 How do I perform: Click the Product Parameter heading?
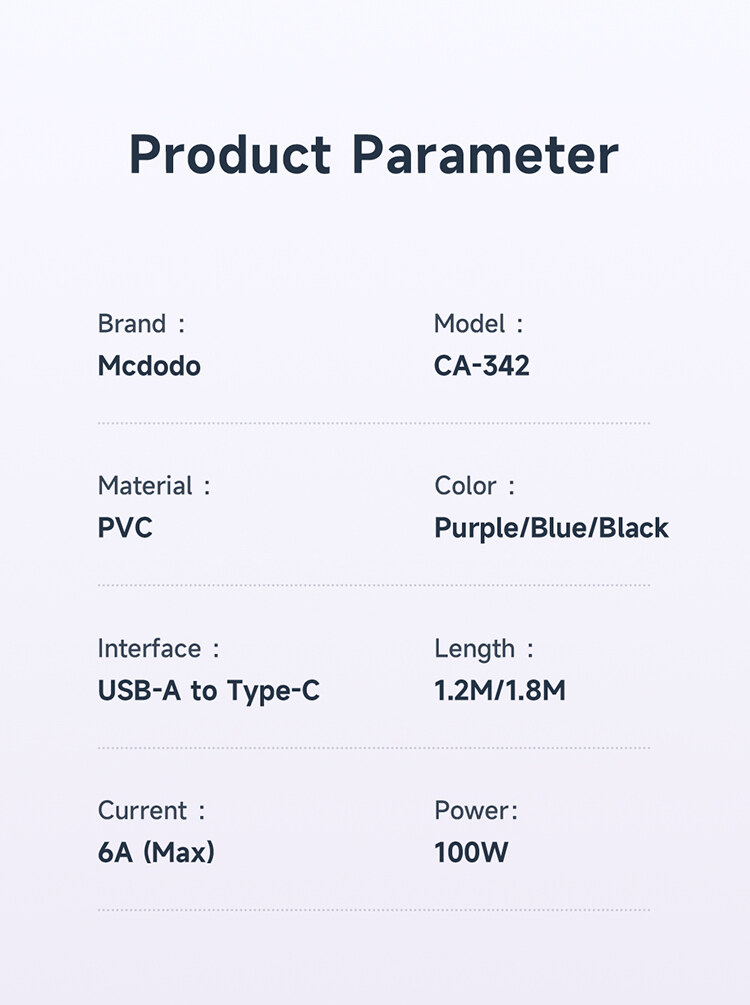click(x=374, y=155)
